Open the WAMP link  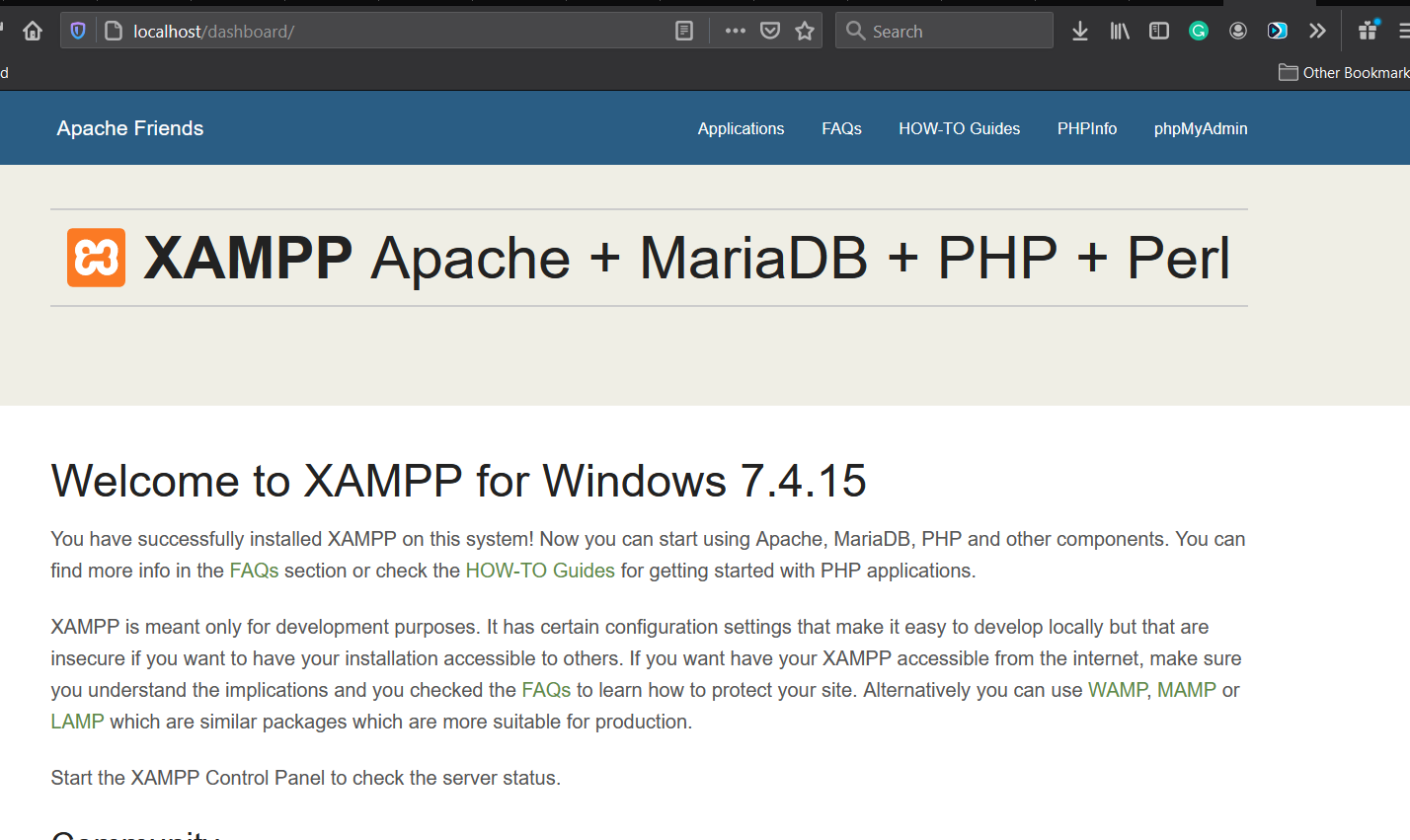point(1118,690)
